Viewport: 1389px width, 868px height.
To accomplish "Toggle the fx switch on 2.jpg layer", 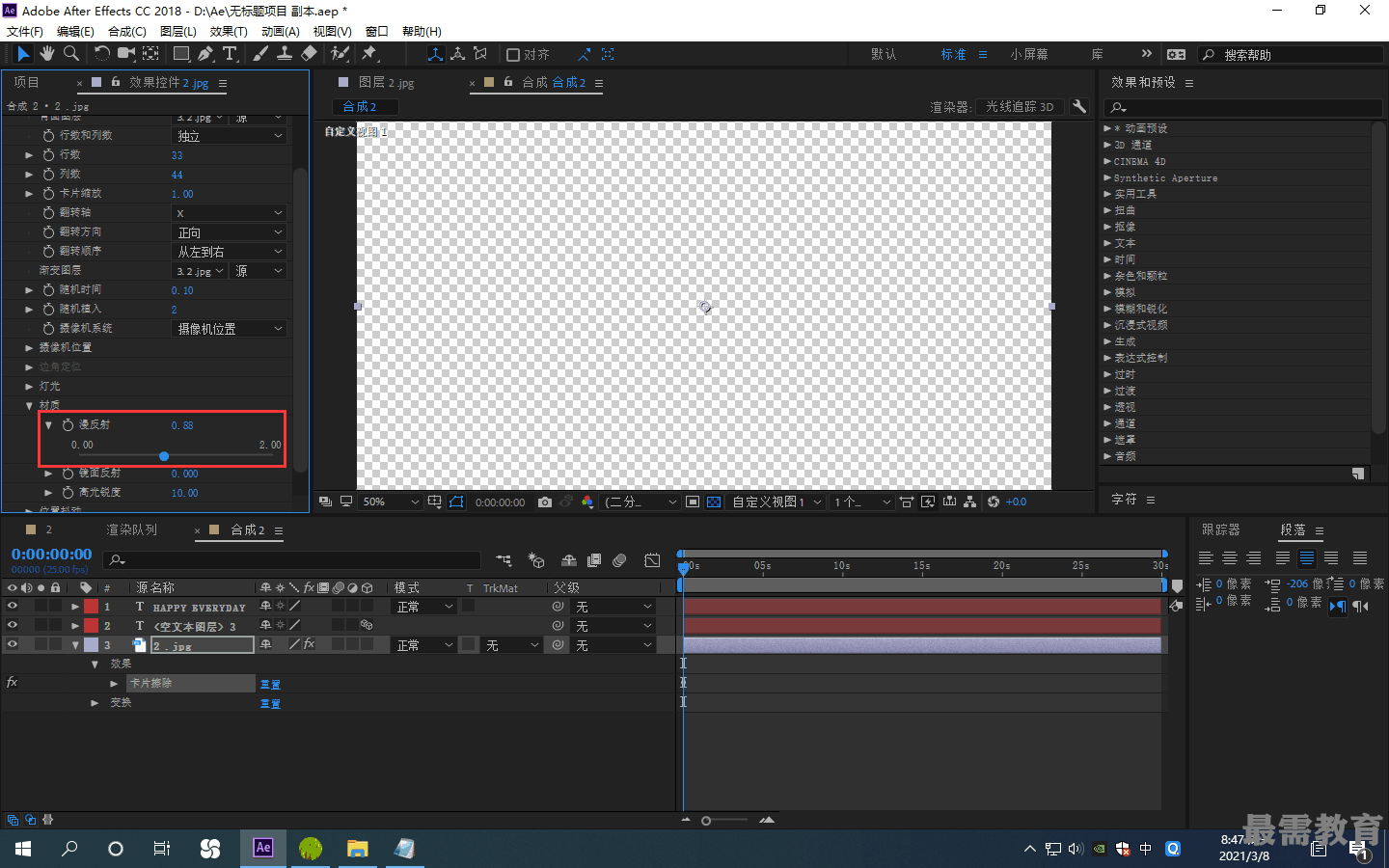I will (x=309, y=644).
